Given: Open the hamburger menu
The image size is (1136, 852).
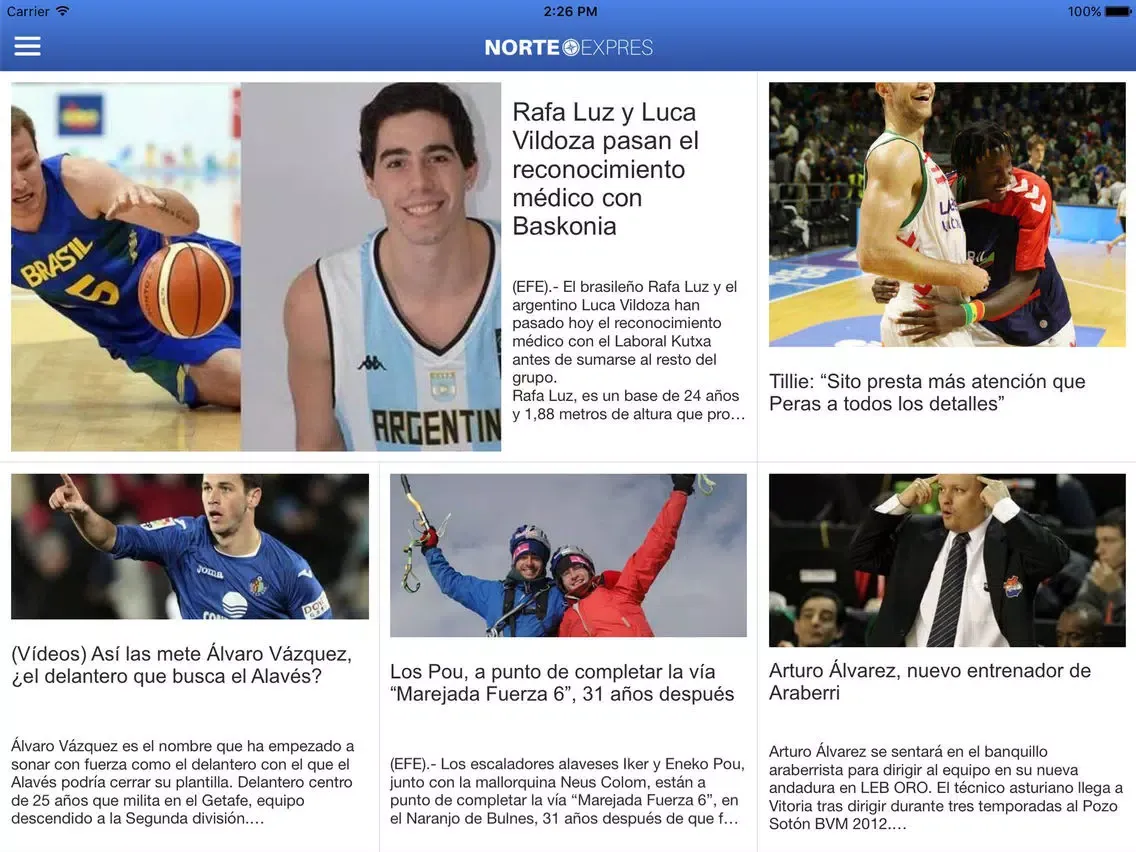Looking at the screenshot, I should [28, 46].
